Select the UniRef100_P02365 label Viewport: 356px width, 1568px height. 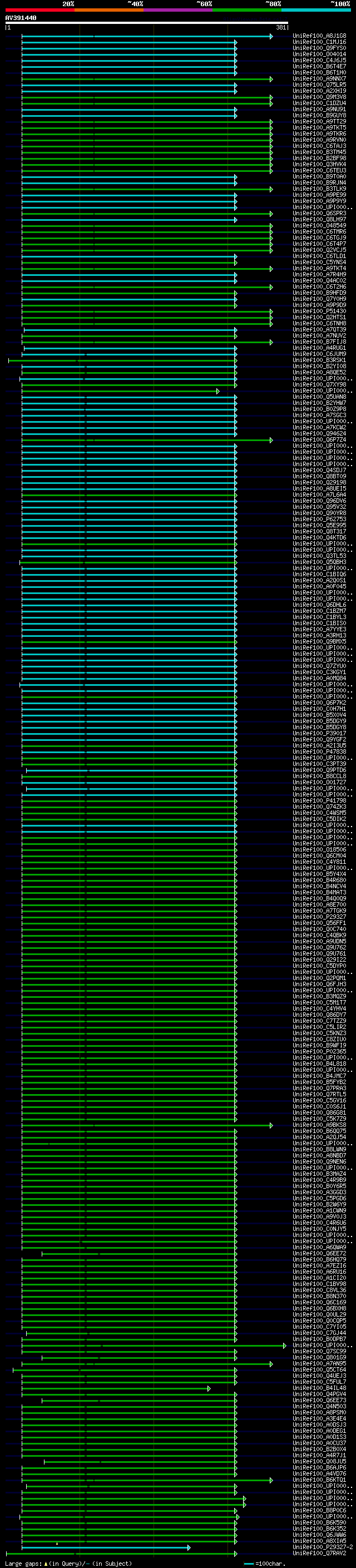319,1052
